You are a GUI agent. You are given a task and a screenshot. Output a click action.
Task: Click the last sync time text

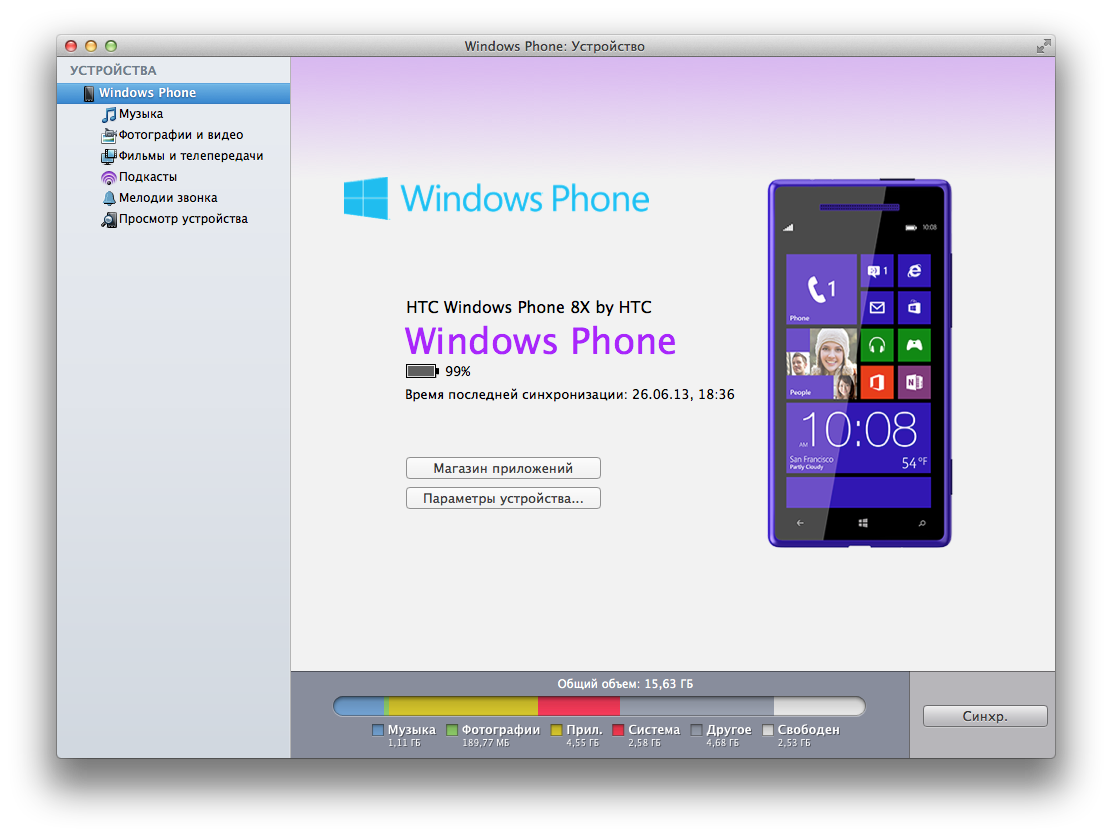pos(569,394)
